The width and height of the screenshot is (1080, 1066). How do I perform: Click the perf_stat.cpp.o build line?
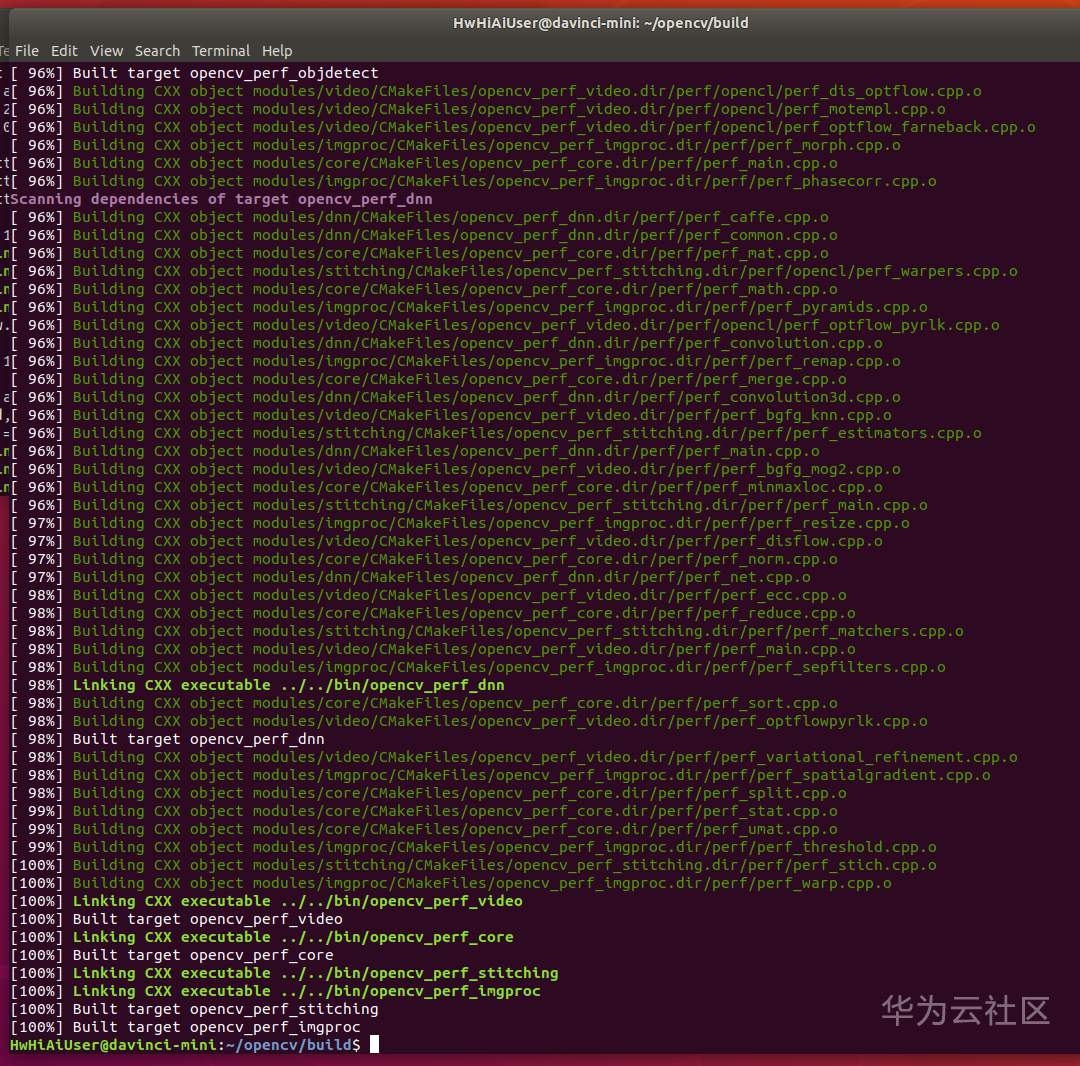click(424, 811)
